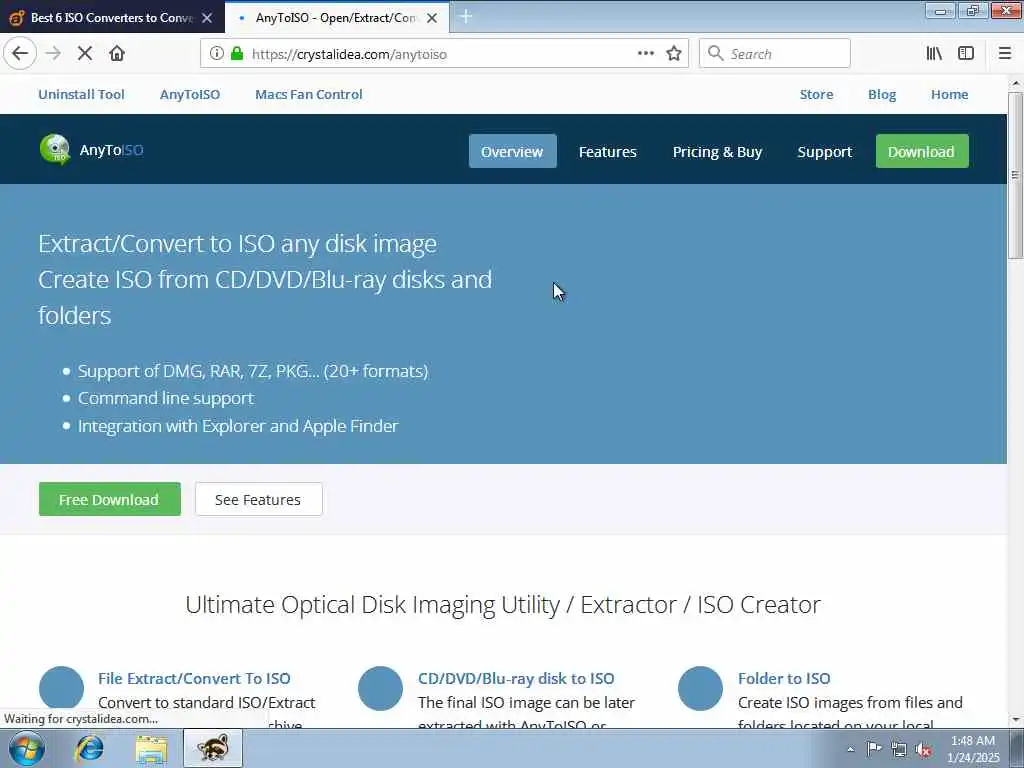Open the Windows Start button

tap(26, 748)
